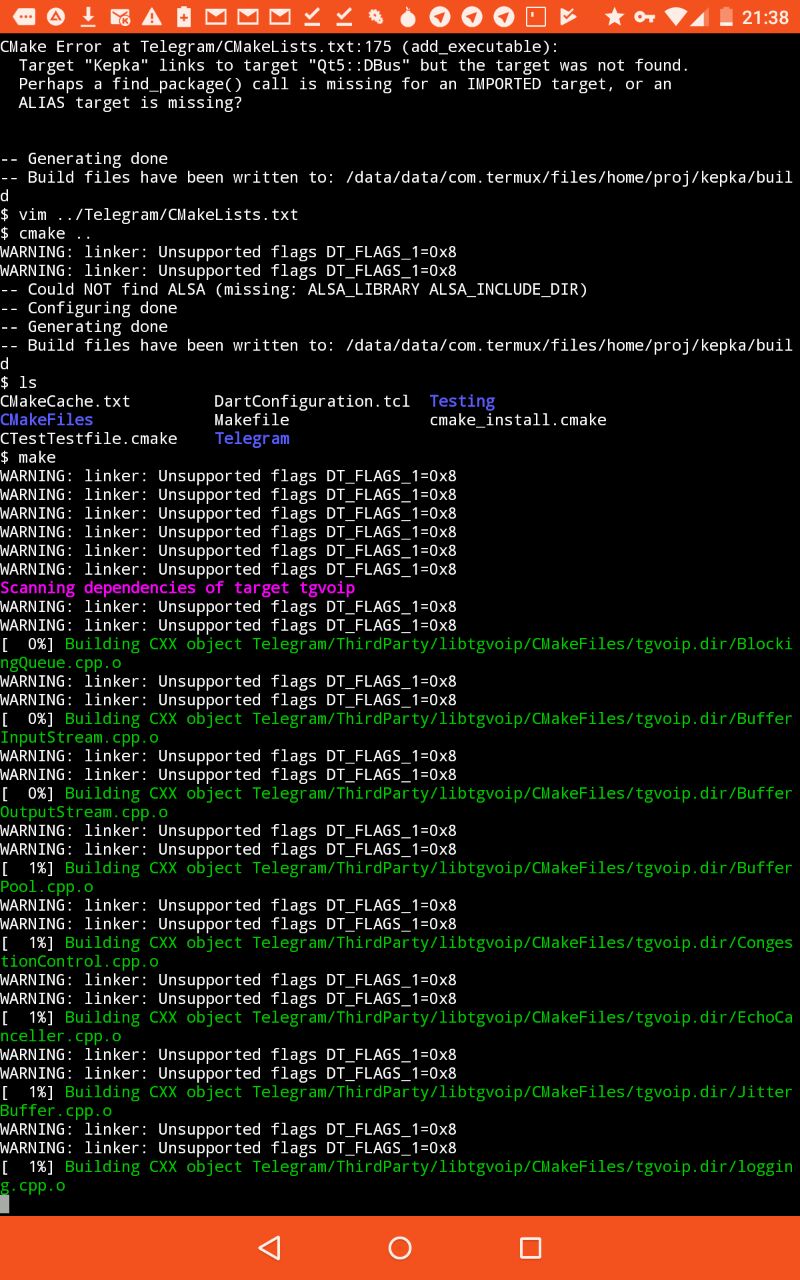Tap the Makefile entry in ls output
The image size is (800, 1280).
coord(252,420)
